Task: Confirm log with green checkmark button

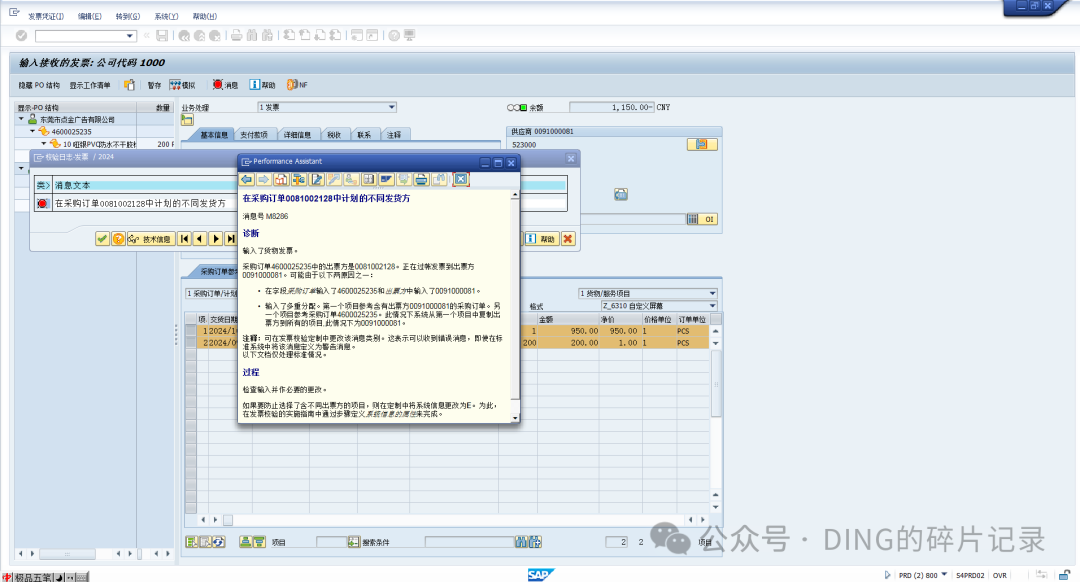Action: point(102,239)
